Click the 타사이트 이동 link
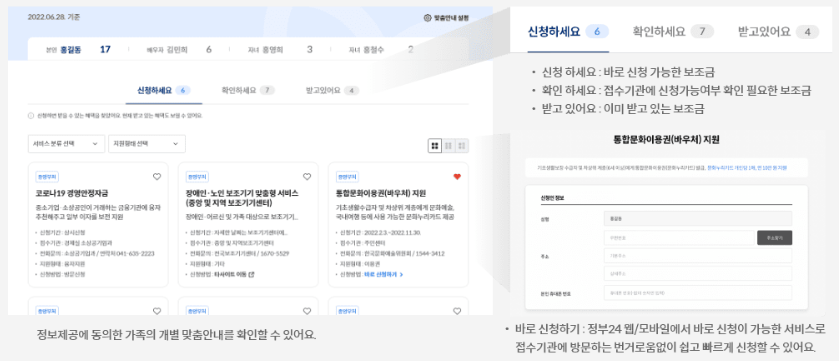The height and width of the screenshot is (361, 839). point(231,274)
